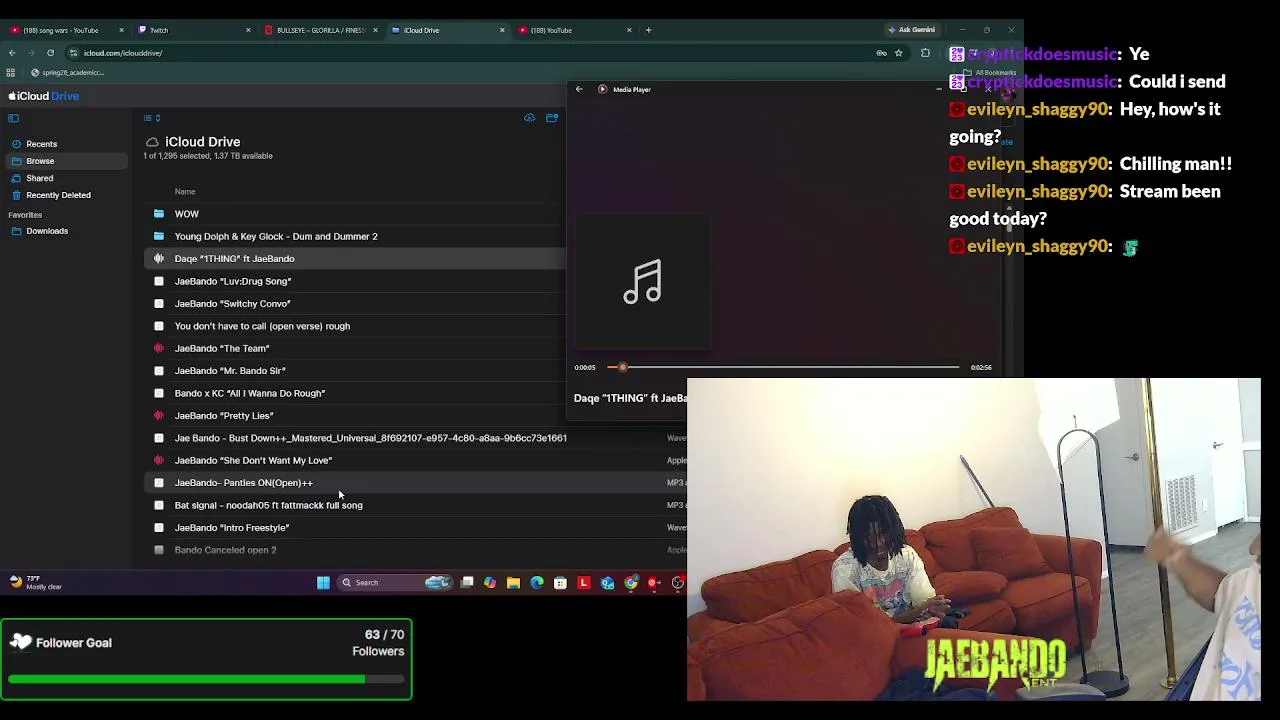Screen dimensions: 1280x720
Task: Click the audio icon beside JaeBando "Pretty Lies"
Action: coord(159,415)
